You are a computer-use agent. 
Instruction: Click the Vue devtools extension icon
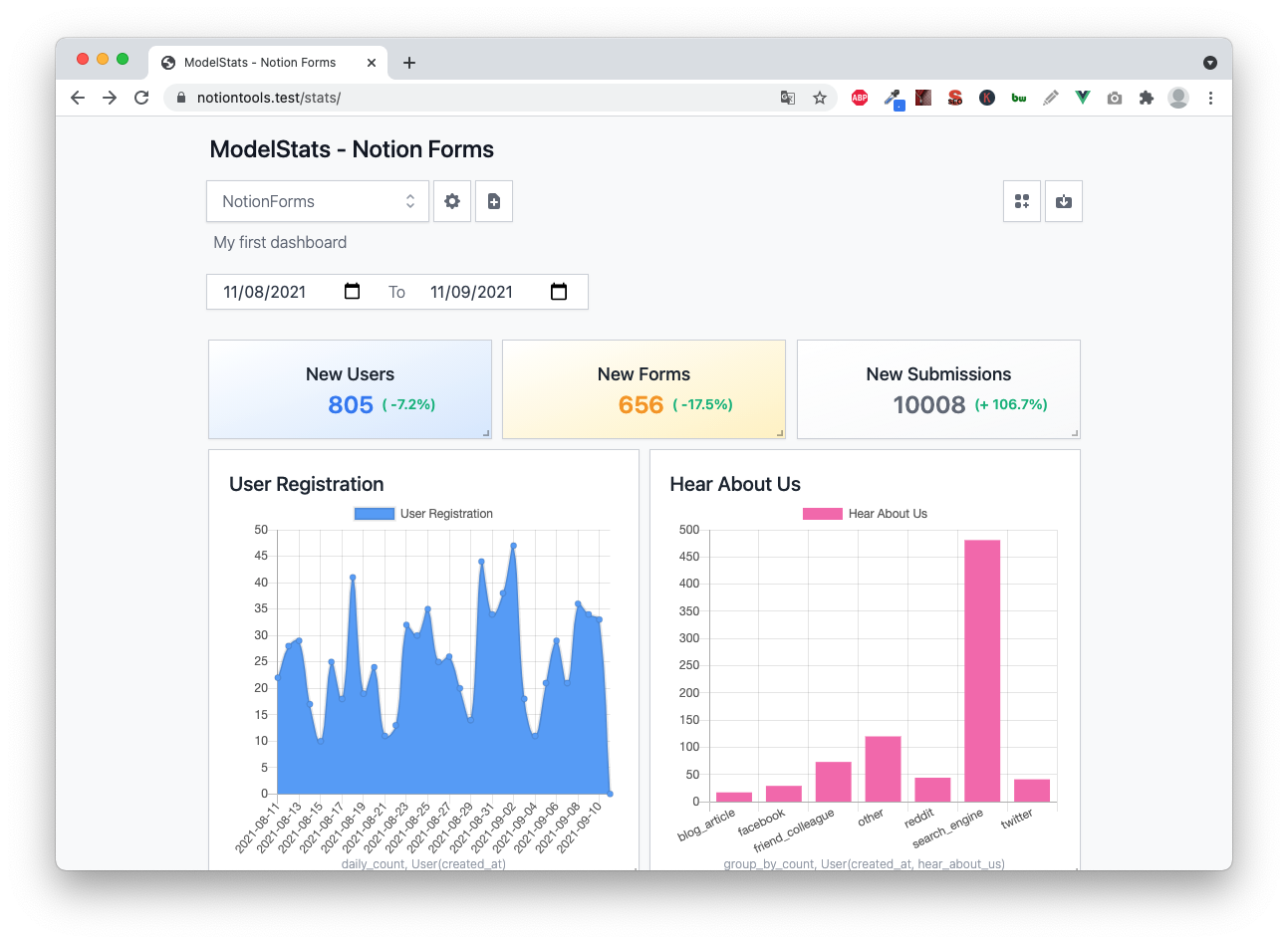[1083, 98]
